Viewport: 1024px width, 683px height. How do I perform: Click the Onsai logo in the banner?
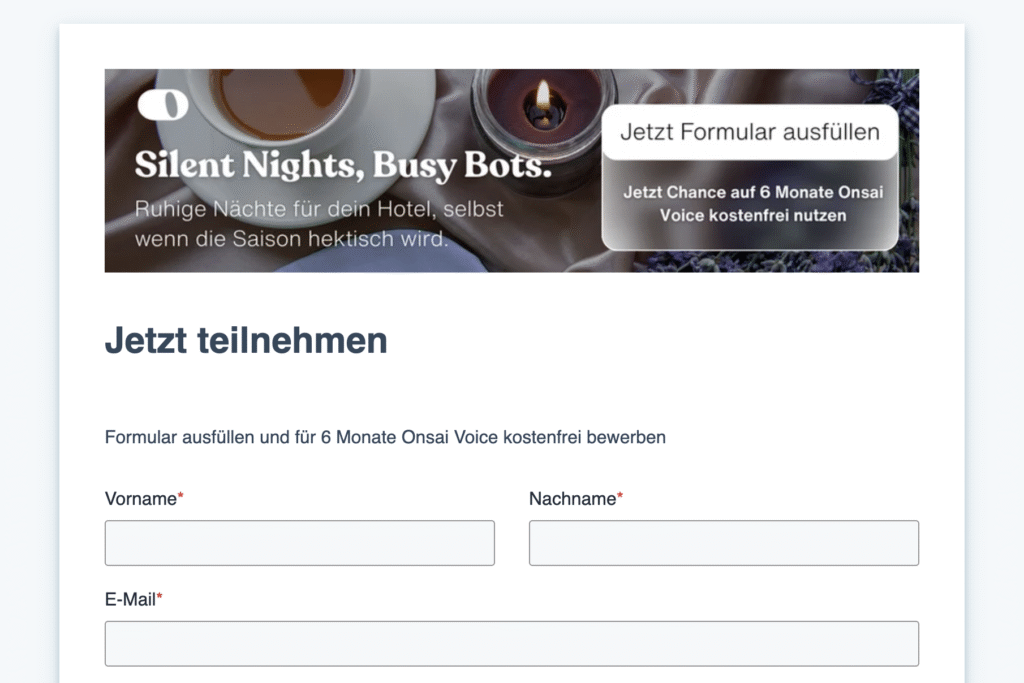(163, 105)
